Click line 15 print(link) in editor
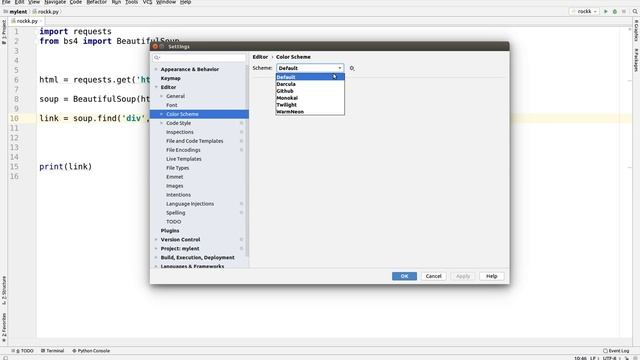The height and width of the screenshot is (360, 640). pos(66,167)
